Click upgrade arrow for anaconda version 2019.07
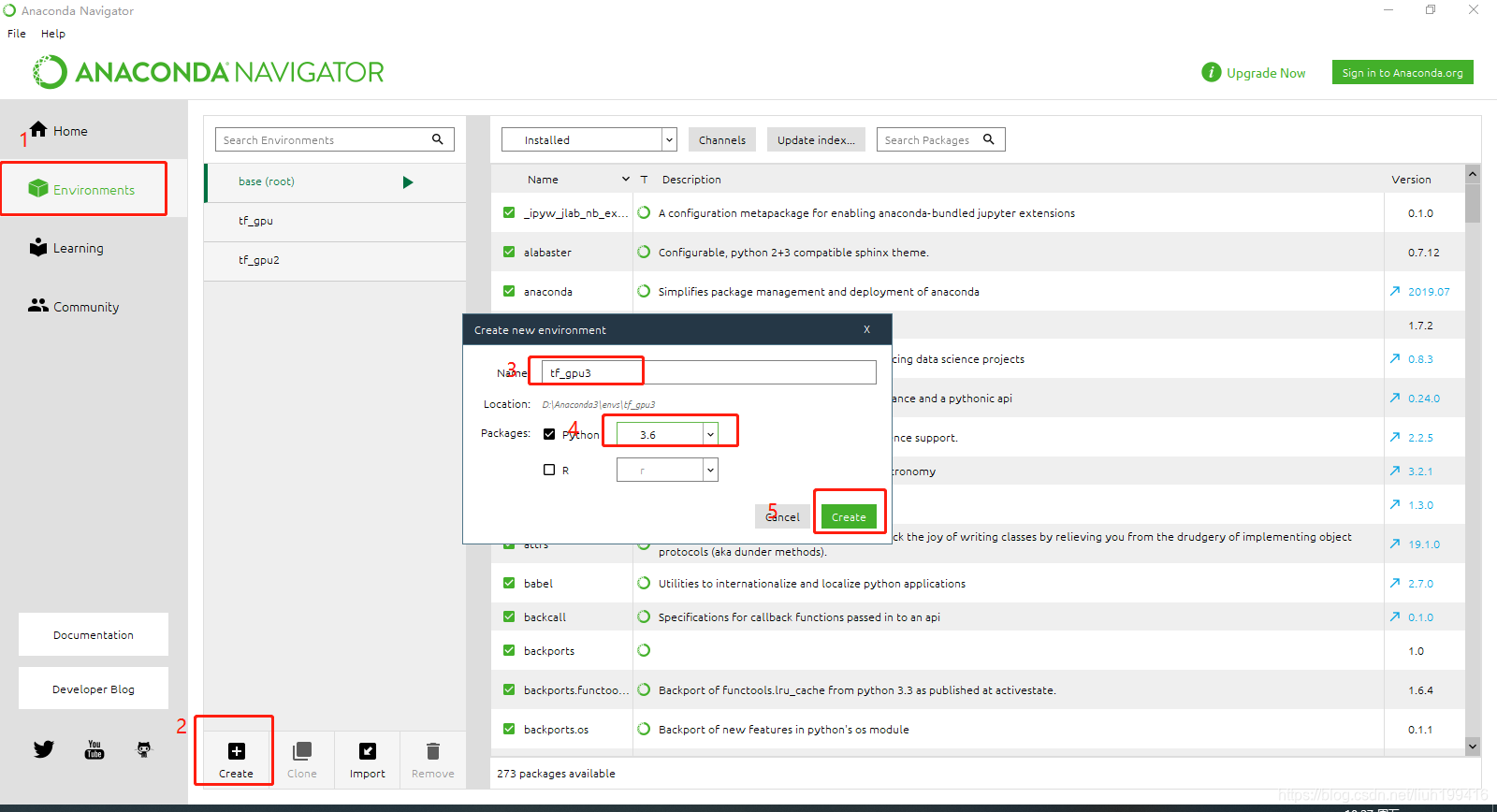Image resolution: width=1497 pixels, height=812 pixels. pos(1395,292)
